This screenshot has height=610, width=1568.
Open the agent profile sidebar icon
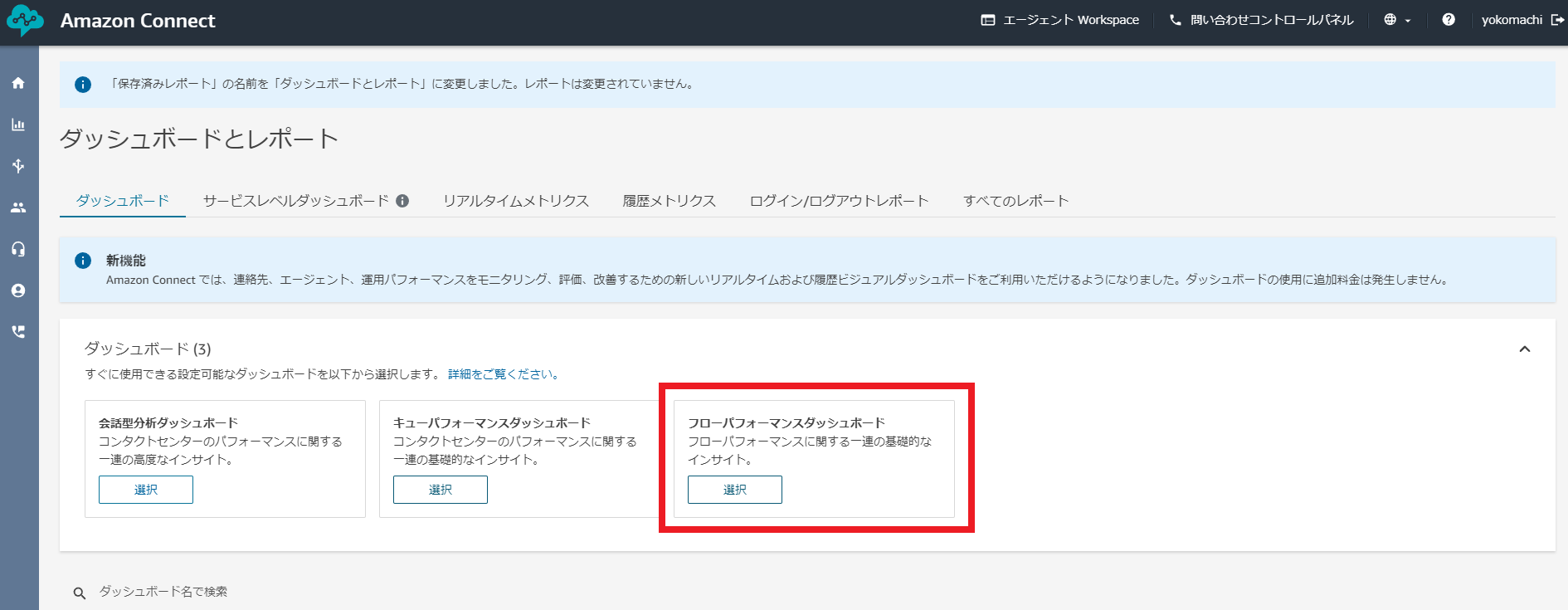click(18, 290)
